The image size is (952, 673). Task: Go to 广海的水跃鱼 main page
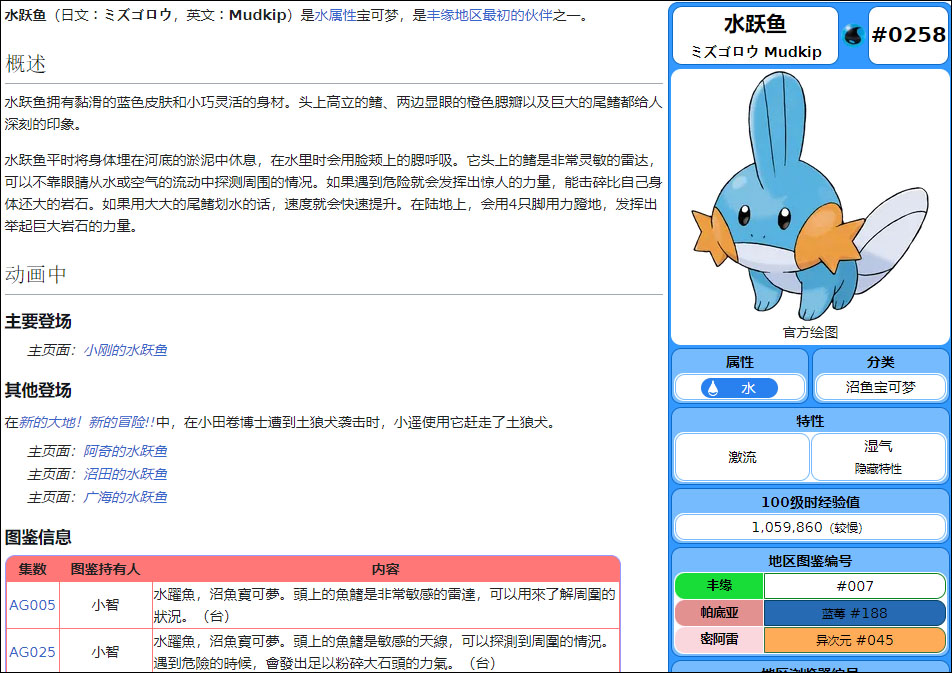point(125,497)
